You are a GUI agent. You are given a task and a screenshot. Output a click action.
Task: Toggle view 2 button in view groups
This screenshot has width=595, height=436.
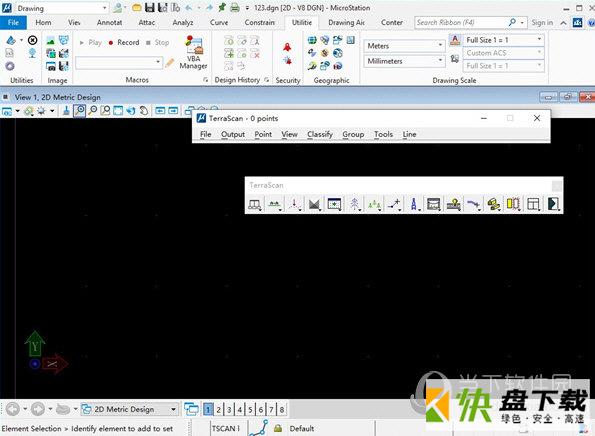click(219, 409)
